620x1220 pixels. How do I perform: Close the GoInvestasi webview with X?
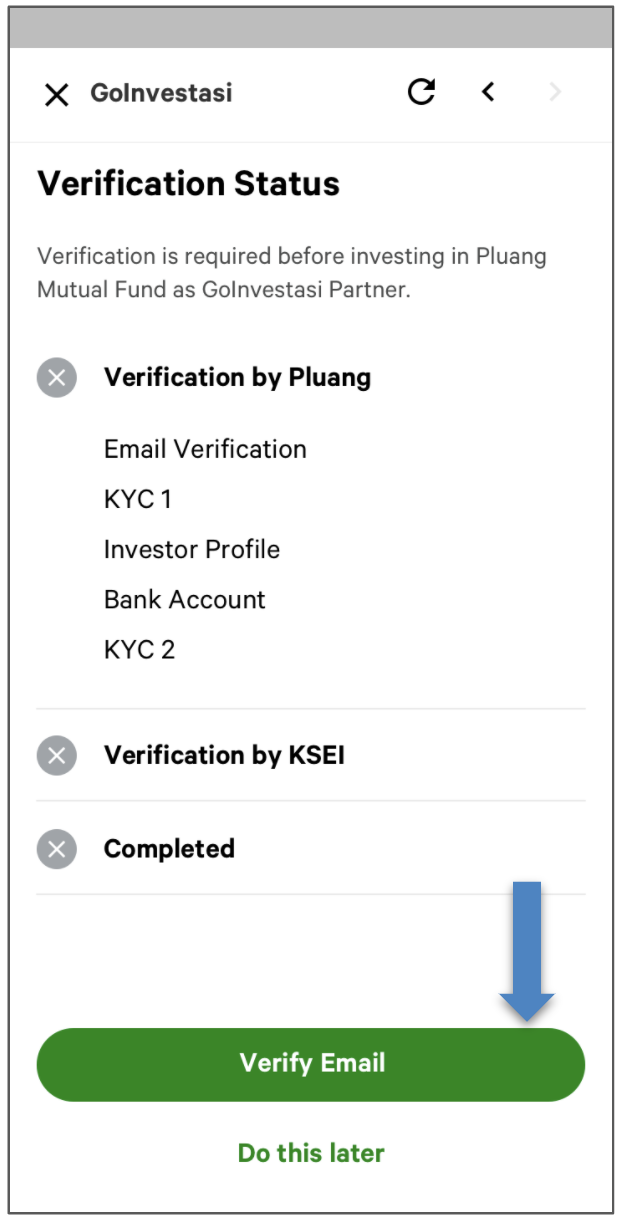tap(57, 95)
